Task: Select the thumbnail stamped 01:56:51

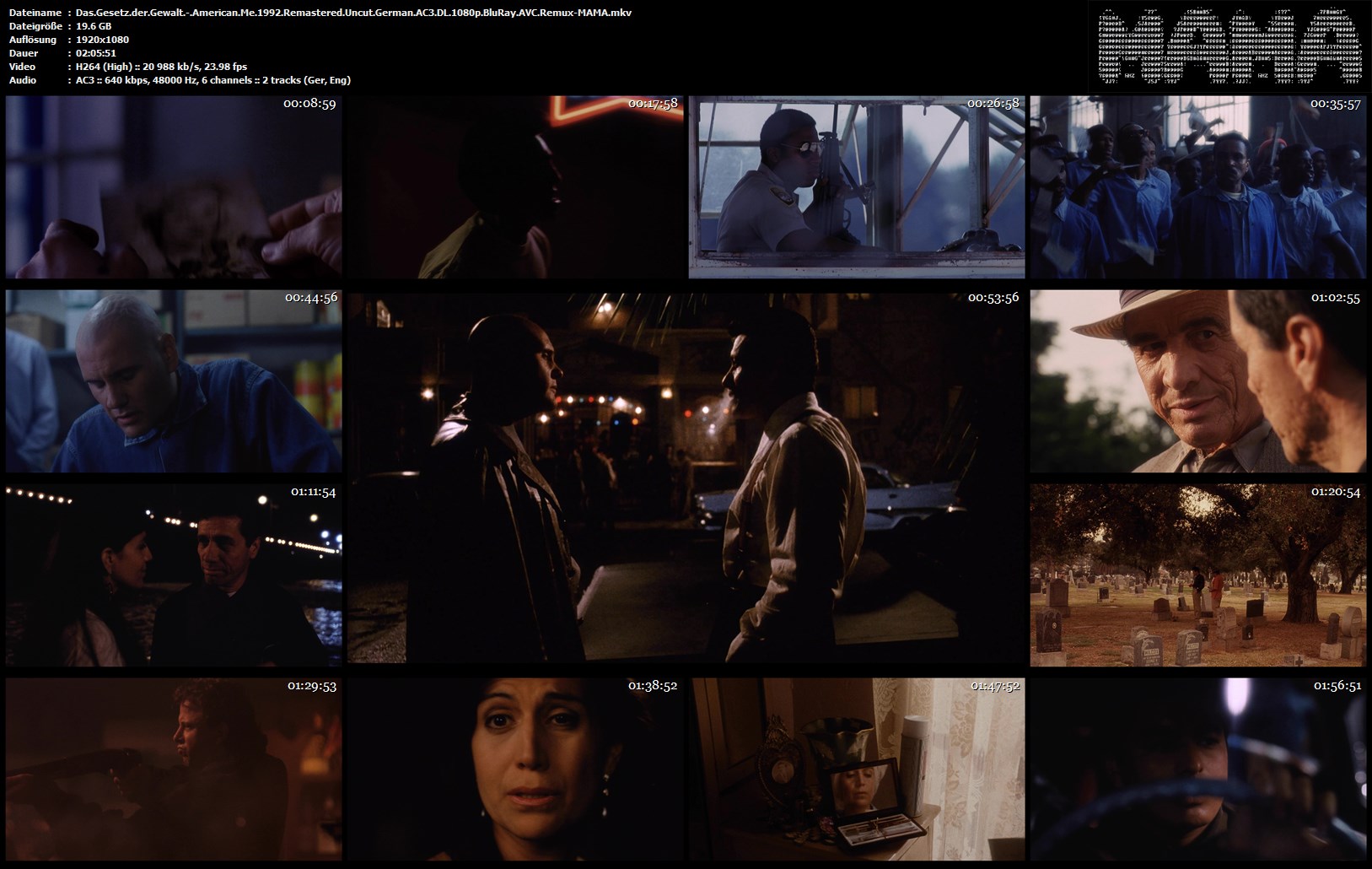Action: [x=1198, y=769]
